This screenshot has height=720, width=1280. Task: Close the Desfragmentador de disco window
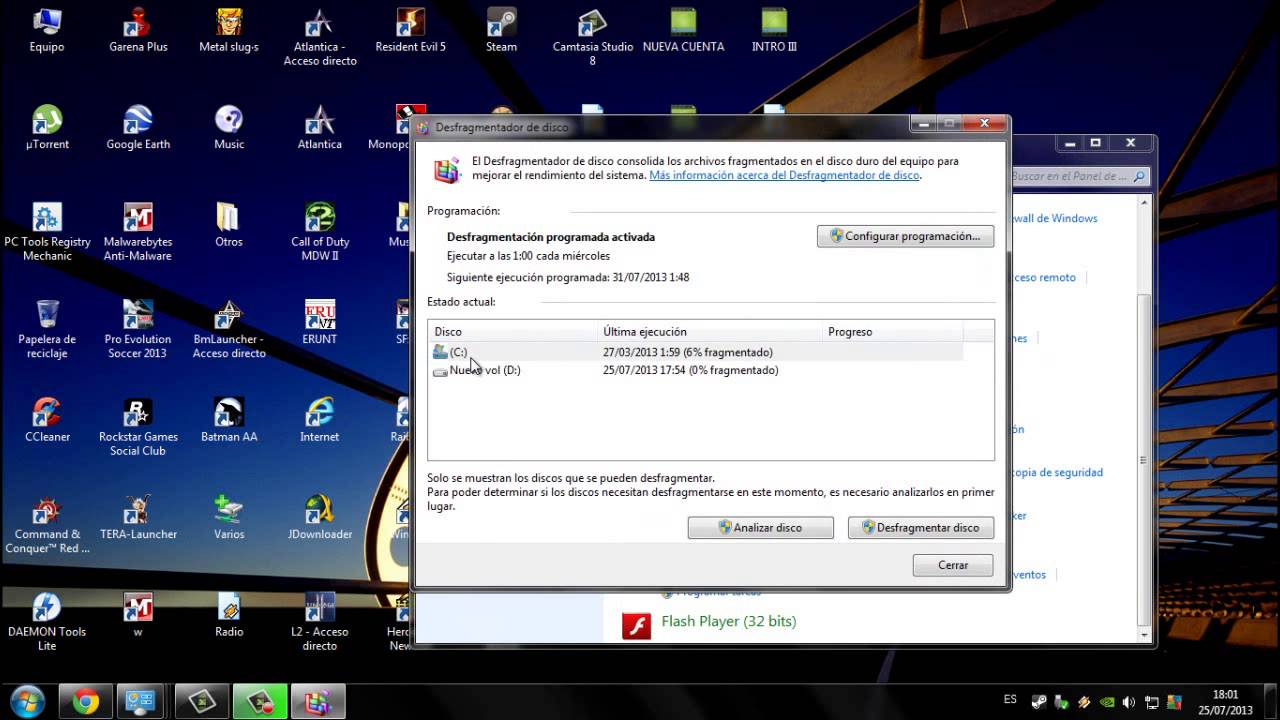984,123
